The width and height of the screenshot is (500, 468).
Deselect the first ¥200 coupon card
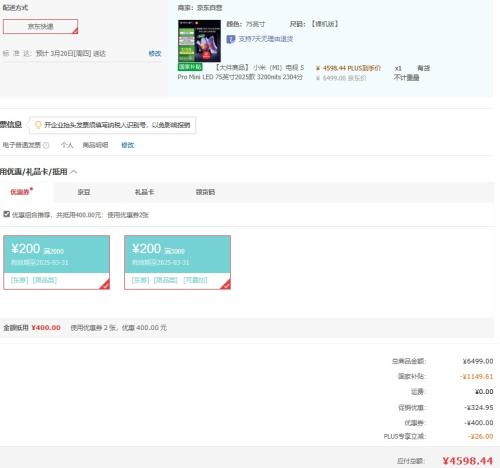point(56,262)
